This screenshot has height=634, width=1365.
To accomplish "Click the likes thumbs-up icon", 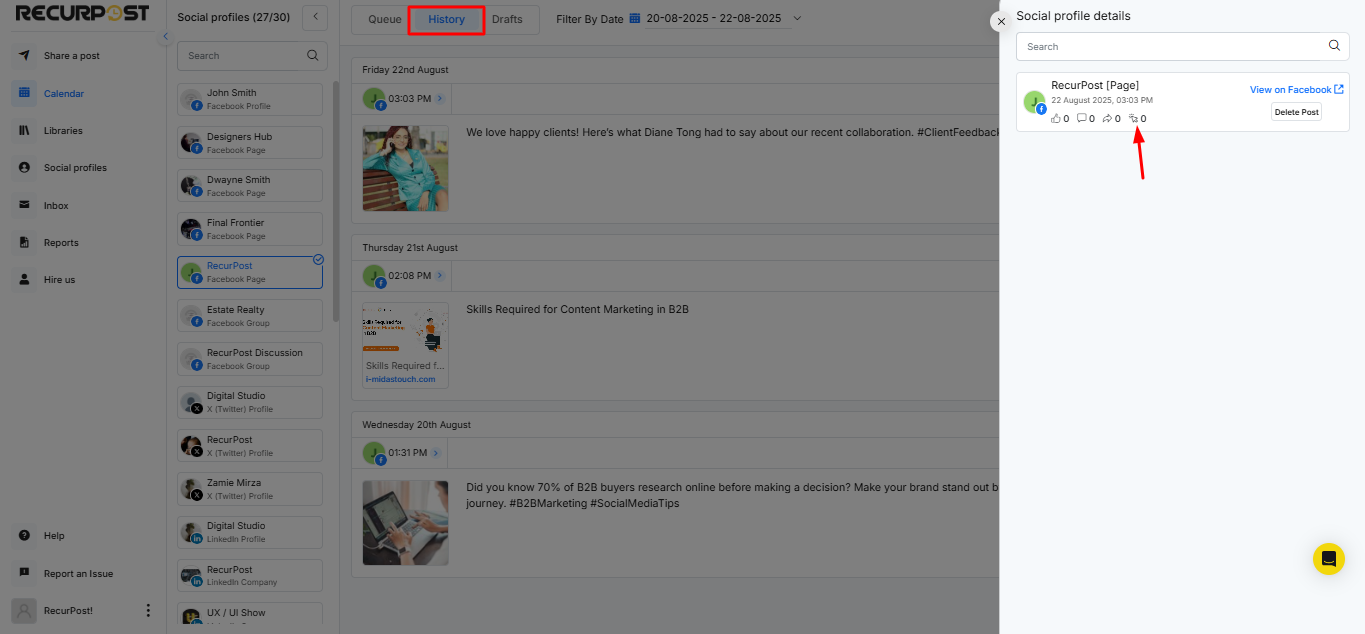I will tap(1056, 119).
